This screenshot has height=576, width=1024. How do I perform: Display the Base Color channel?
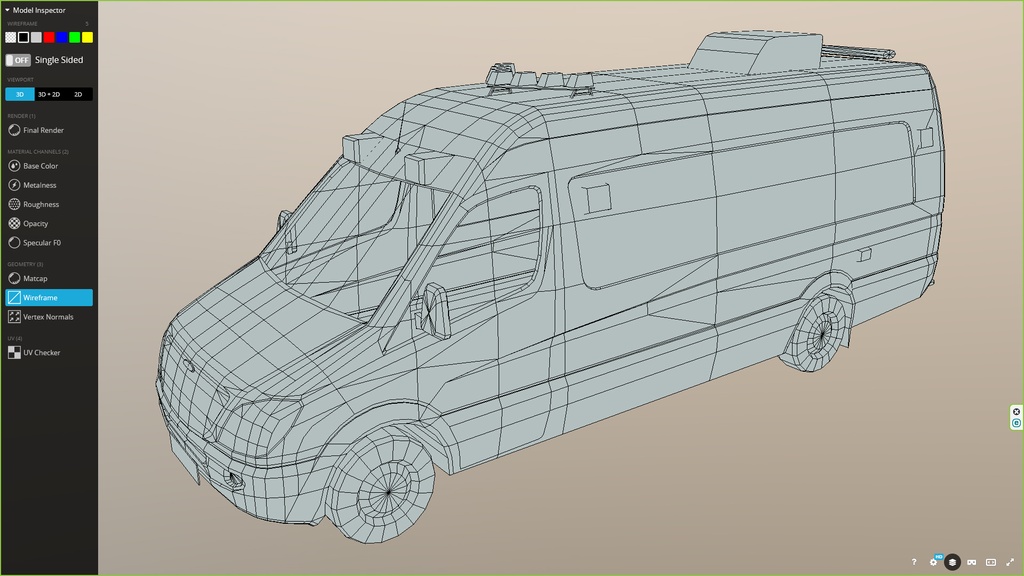pos(40,166)
